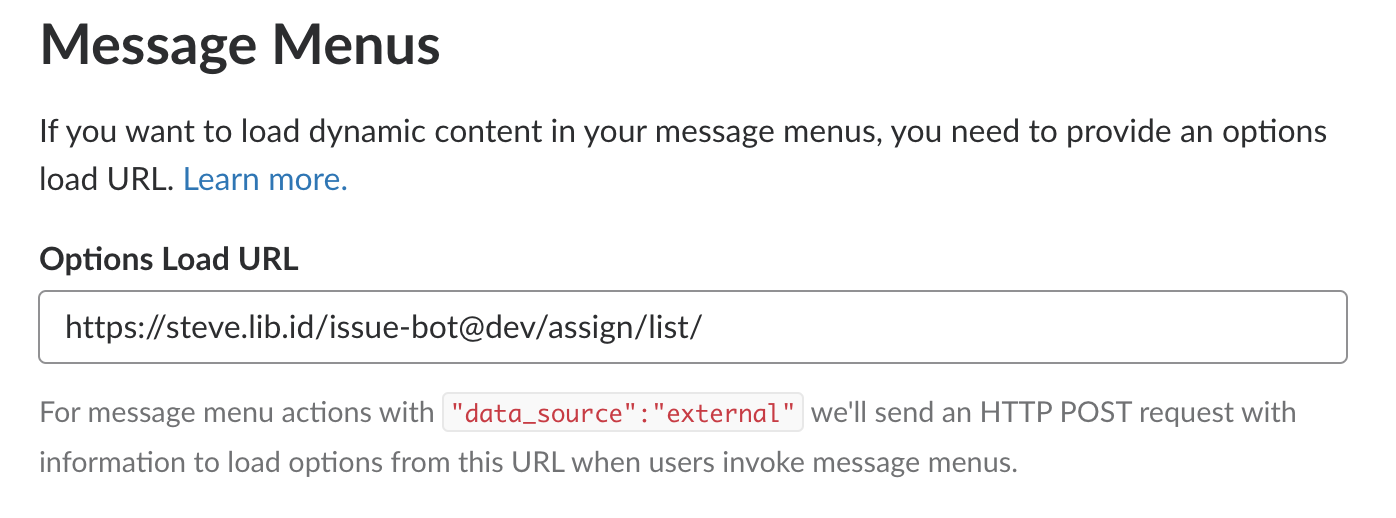
Task: Click the "Options Load URL" field label
Action: (169, 259)
